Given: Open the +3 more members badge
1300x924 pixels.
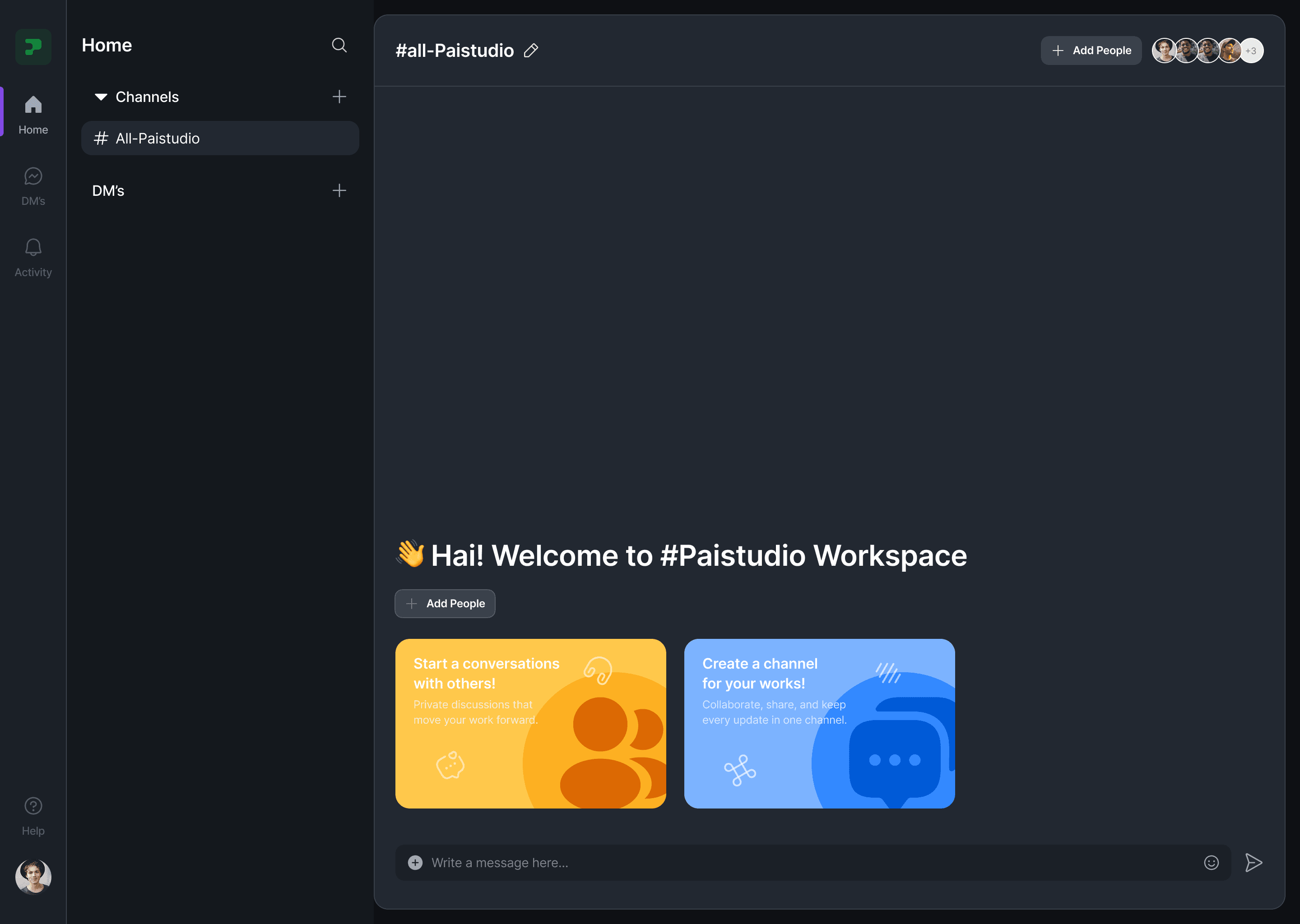Looking at the screenshot, I should click(x=1251, y=51).
